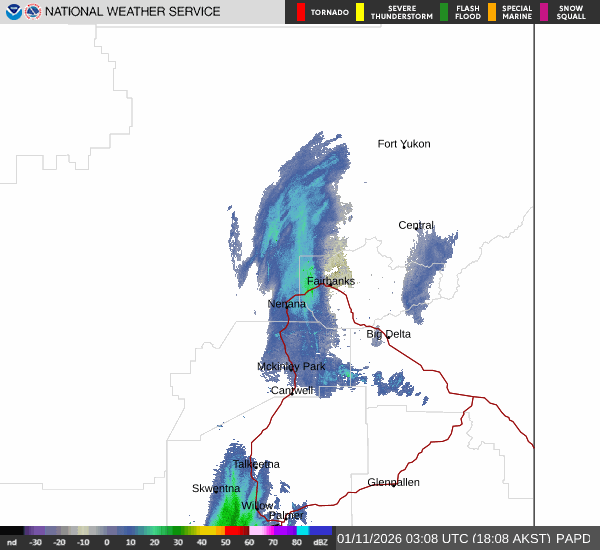Screen dimensions: 600x550
Task: Click the NOAA logo in the header
Action: 14,12
